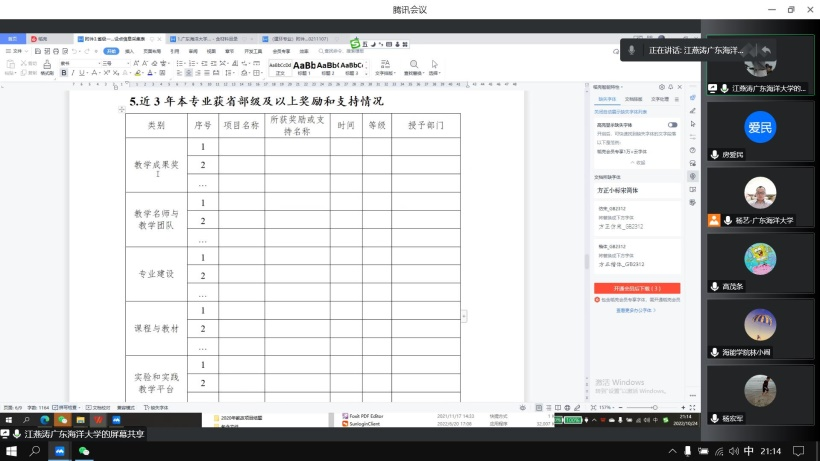820x461 pixels.
Task: Select the 文档排版 panel tab
Action: 634,99
